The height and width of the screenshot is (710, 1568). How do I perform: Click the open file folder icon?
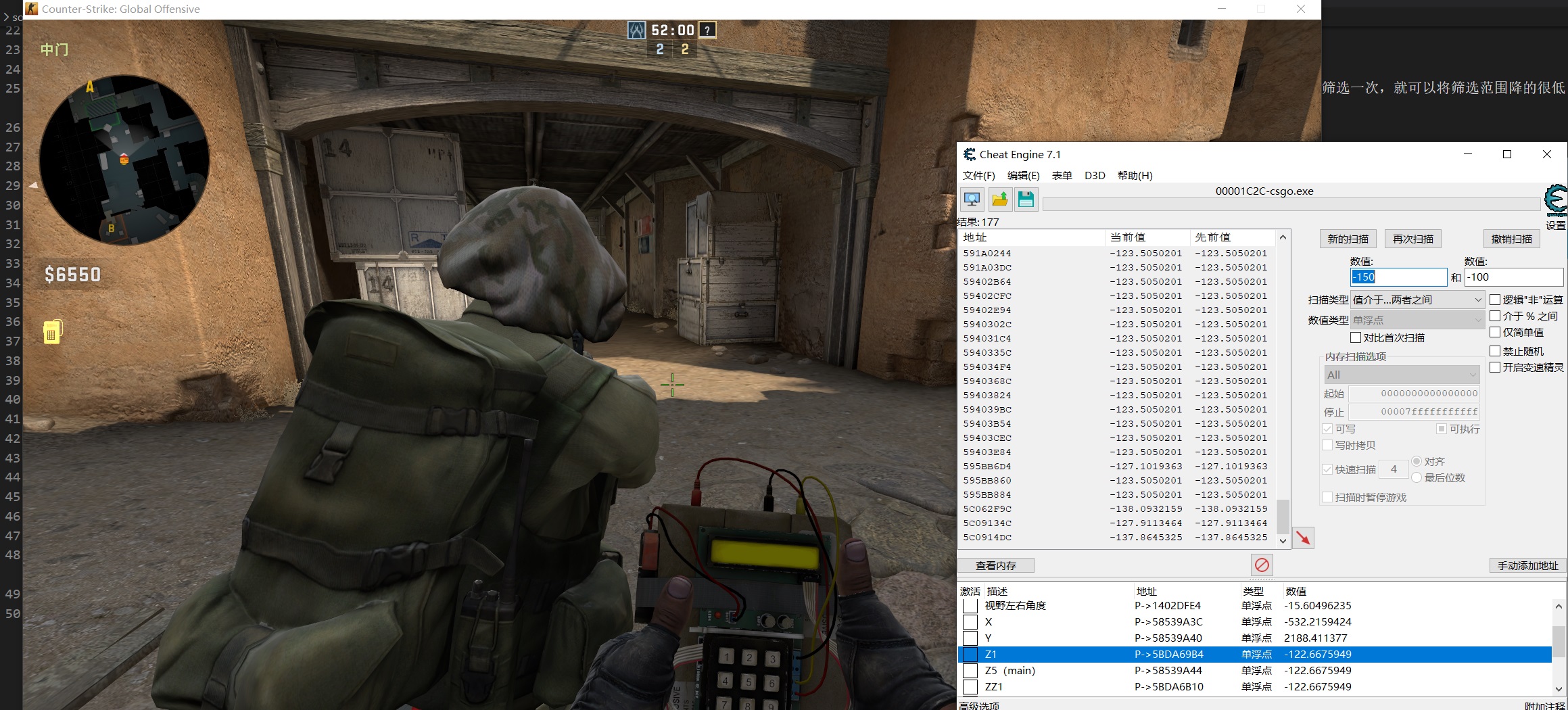pos(999,199)
